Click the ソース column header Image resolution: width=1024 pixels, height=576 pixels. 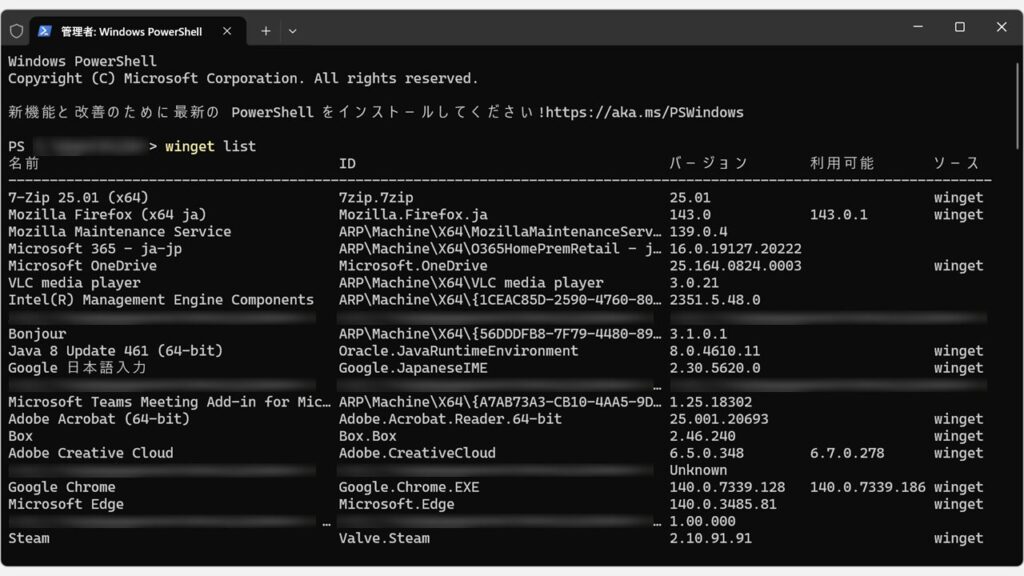[957, 163]
